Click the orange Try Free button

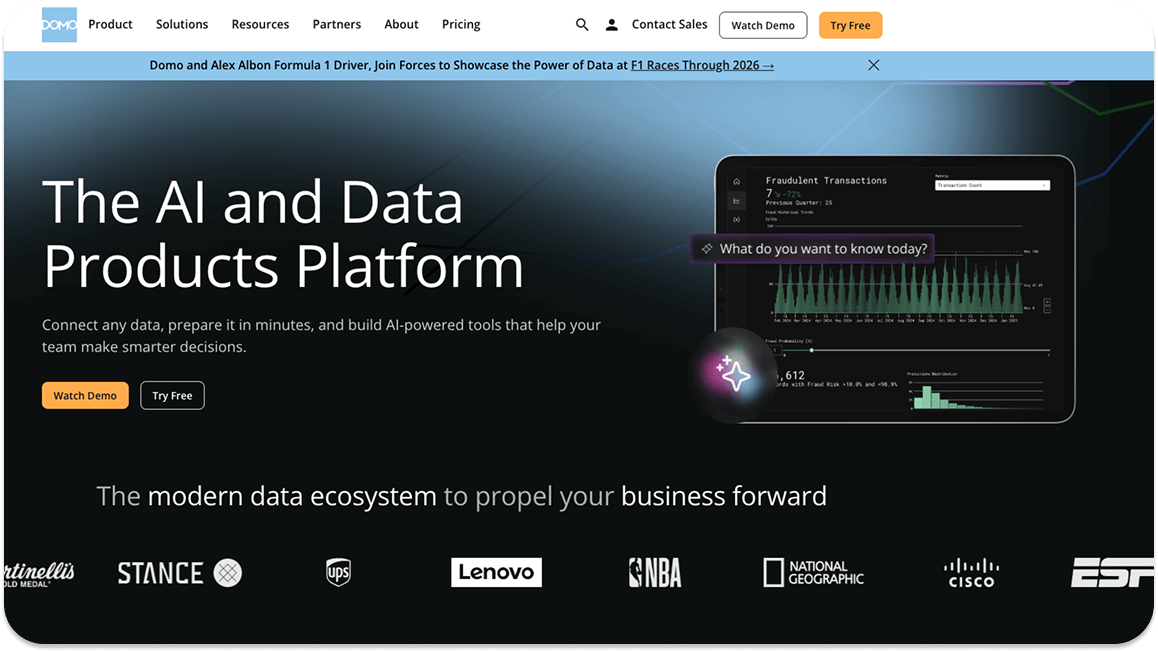850,24
